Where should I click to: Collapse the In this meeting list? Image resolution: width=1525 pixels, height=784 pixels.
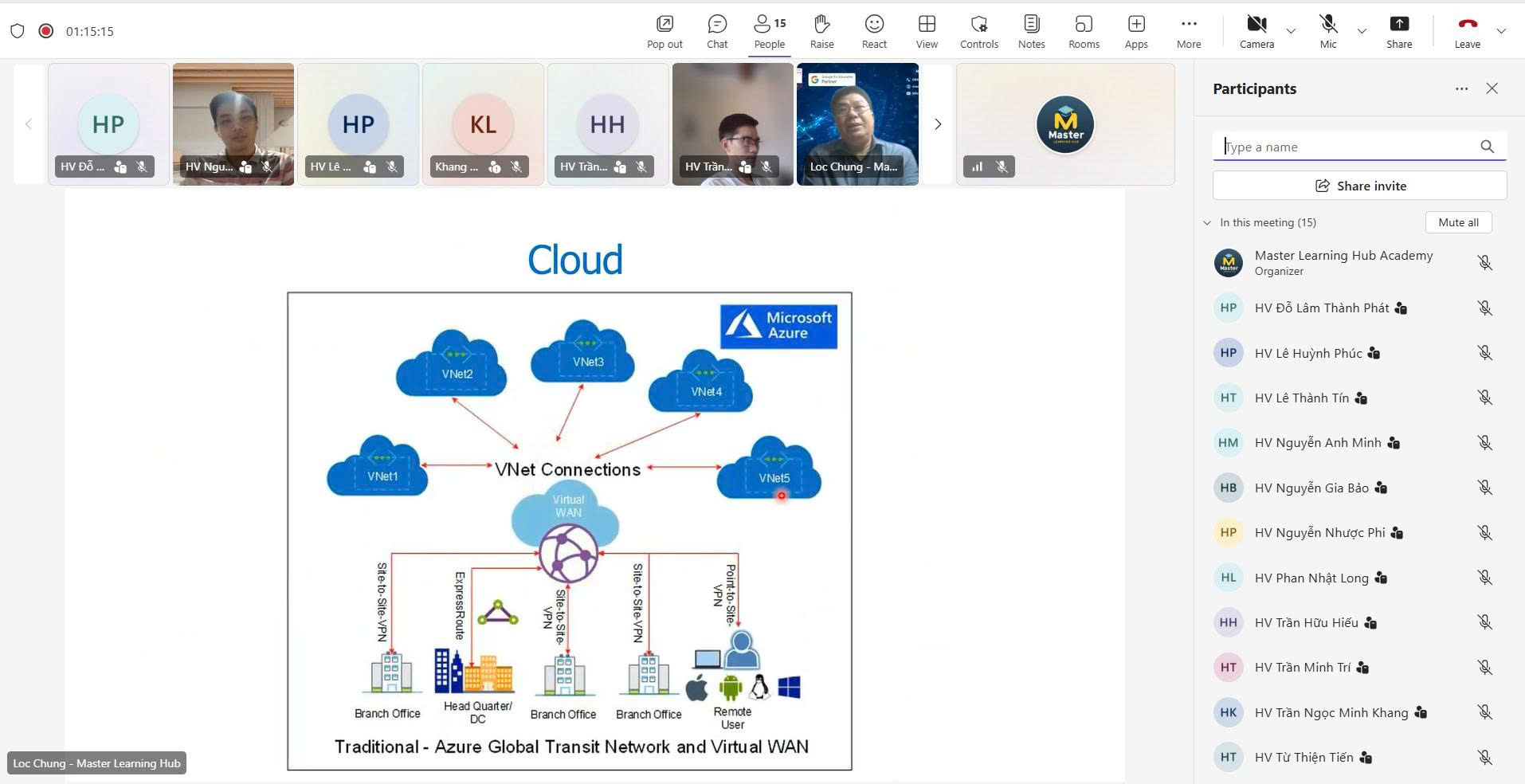pos(1207,223)
